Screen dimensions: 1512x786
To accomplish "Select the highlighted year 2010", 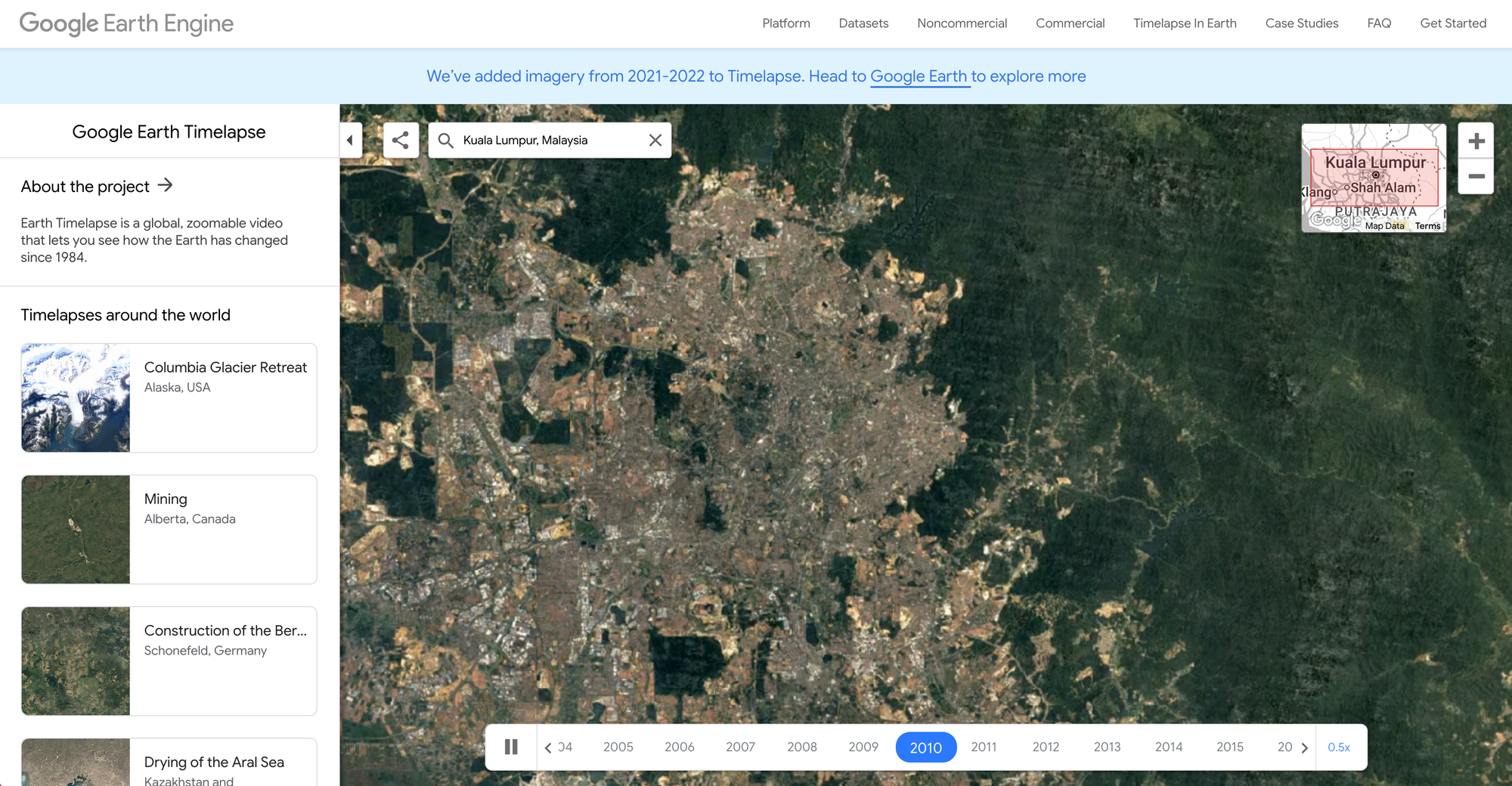I will [x=926, y=747].
